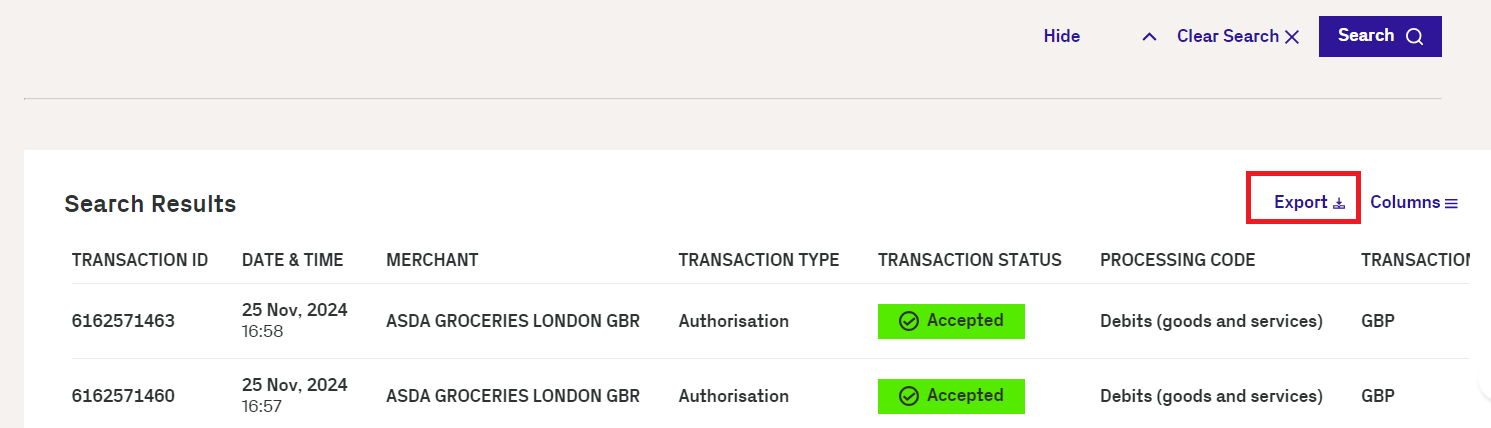Open transaction 6162571463 row
Viewport: 1491px width, 428px height.
(771, 321)
